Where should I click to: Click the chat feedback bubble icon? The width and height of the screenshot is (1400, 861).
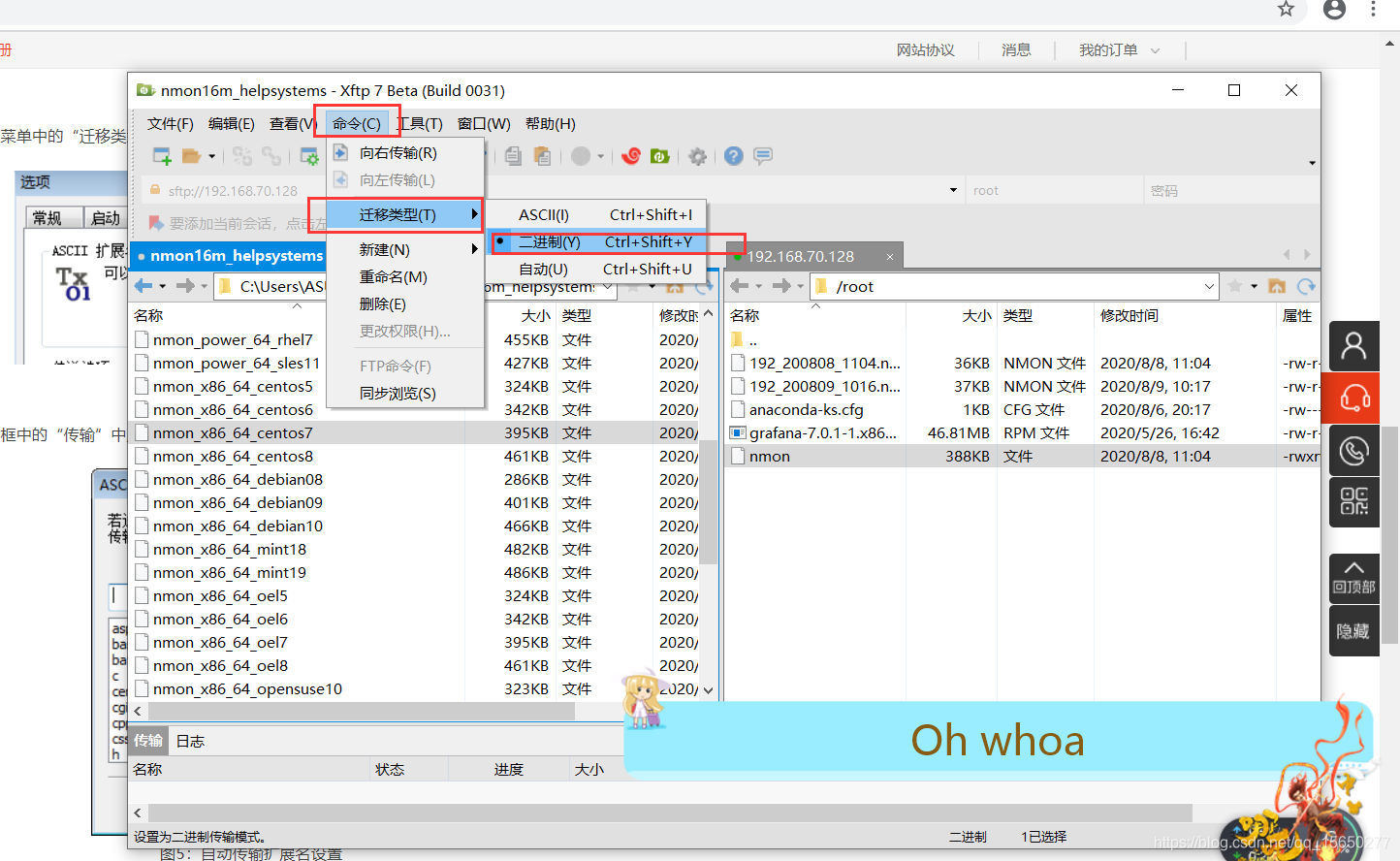coord(763,156)
